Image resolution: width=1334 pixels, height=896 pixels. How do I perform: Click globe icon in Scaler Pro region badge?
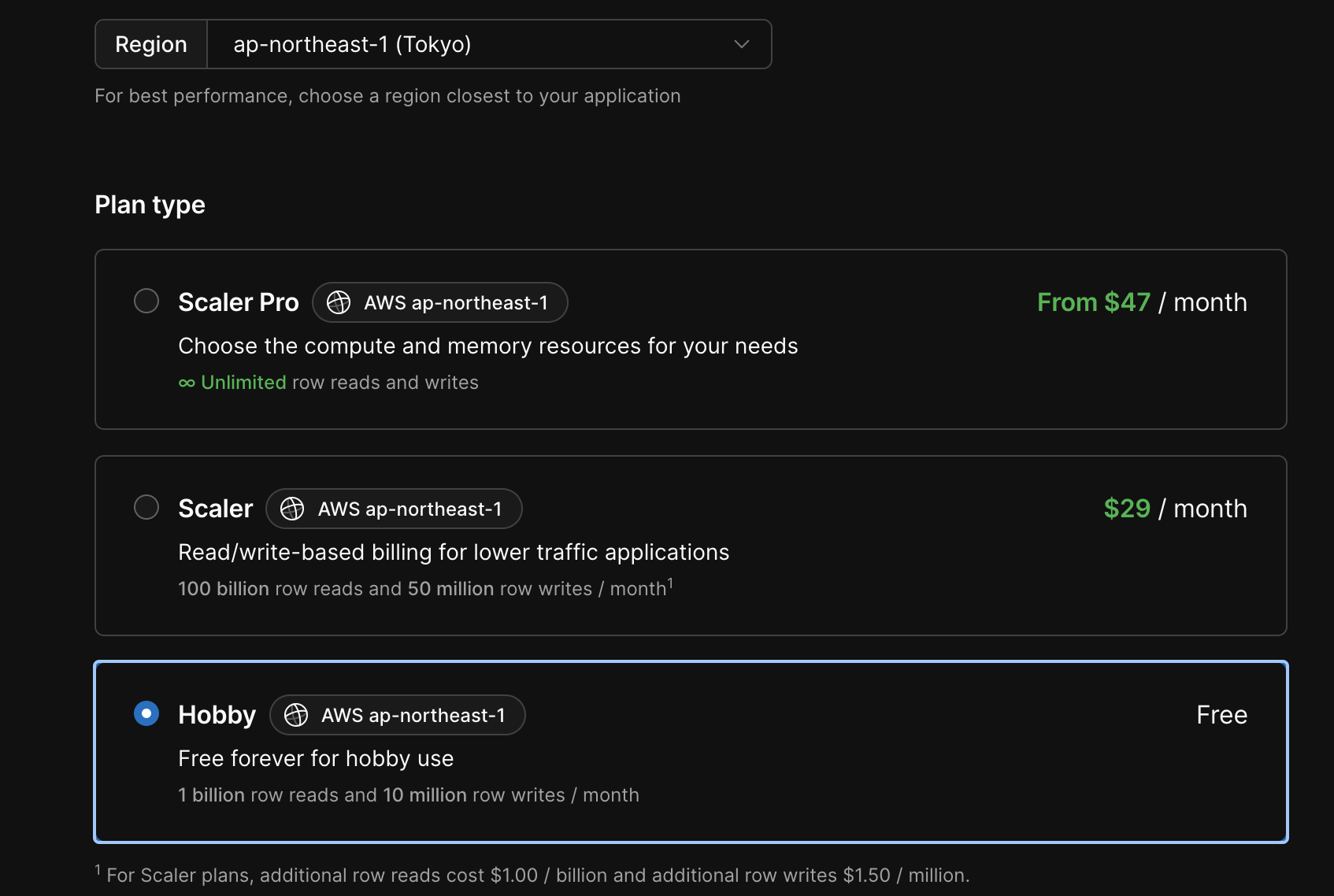339,302
